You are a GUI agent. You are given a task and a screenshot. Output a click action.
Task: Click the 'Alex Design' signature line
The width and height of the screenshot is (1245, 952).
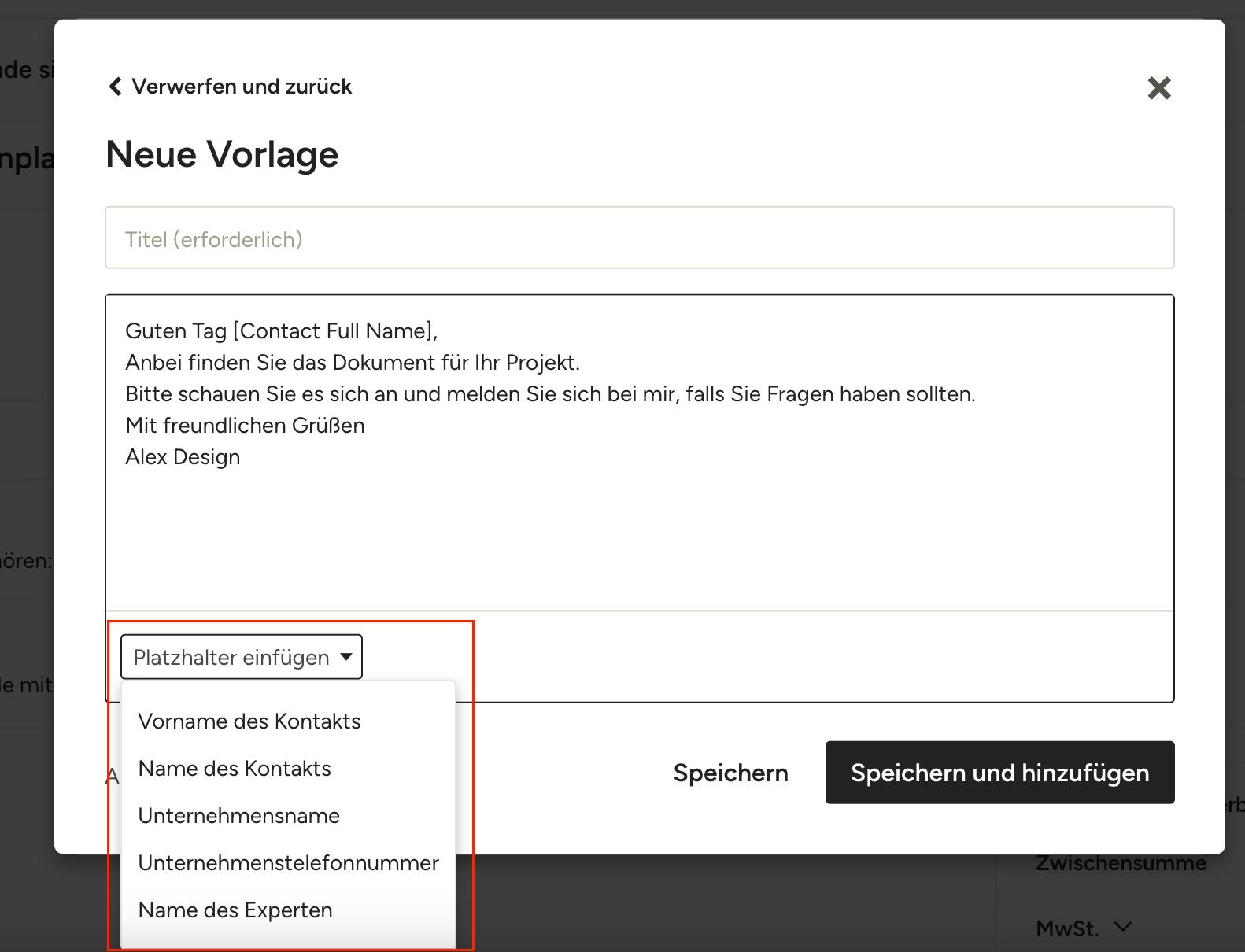tap(183, 457)
